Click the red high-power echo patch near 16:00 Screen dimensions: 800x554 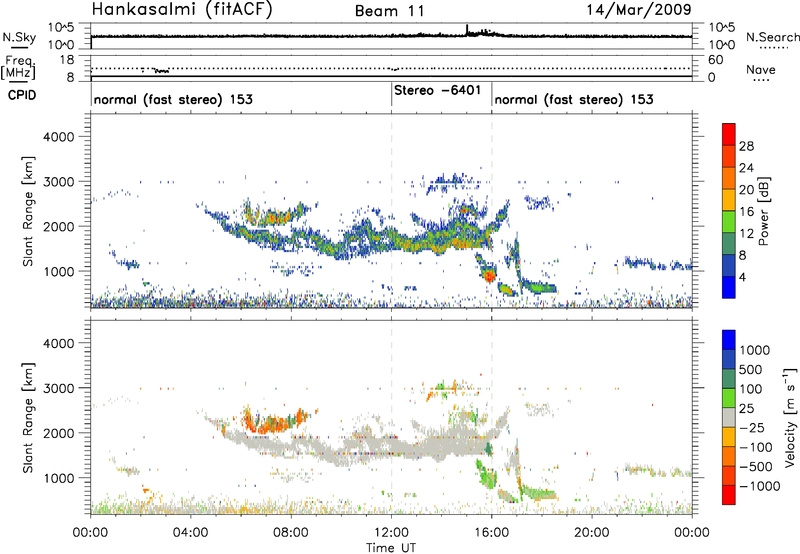click(x=489, y=276)
